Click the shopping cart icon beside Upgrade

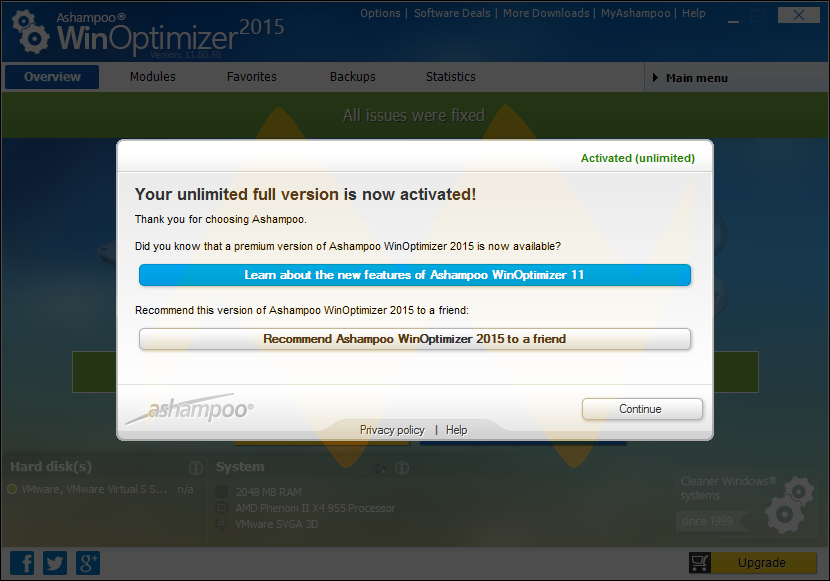(x=700, y=562)
